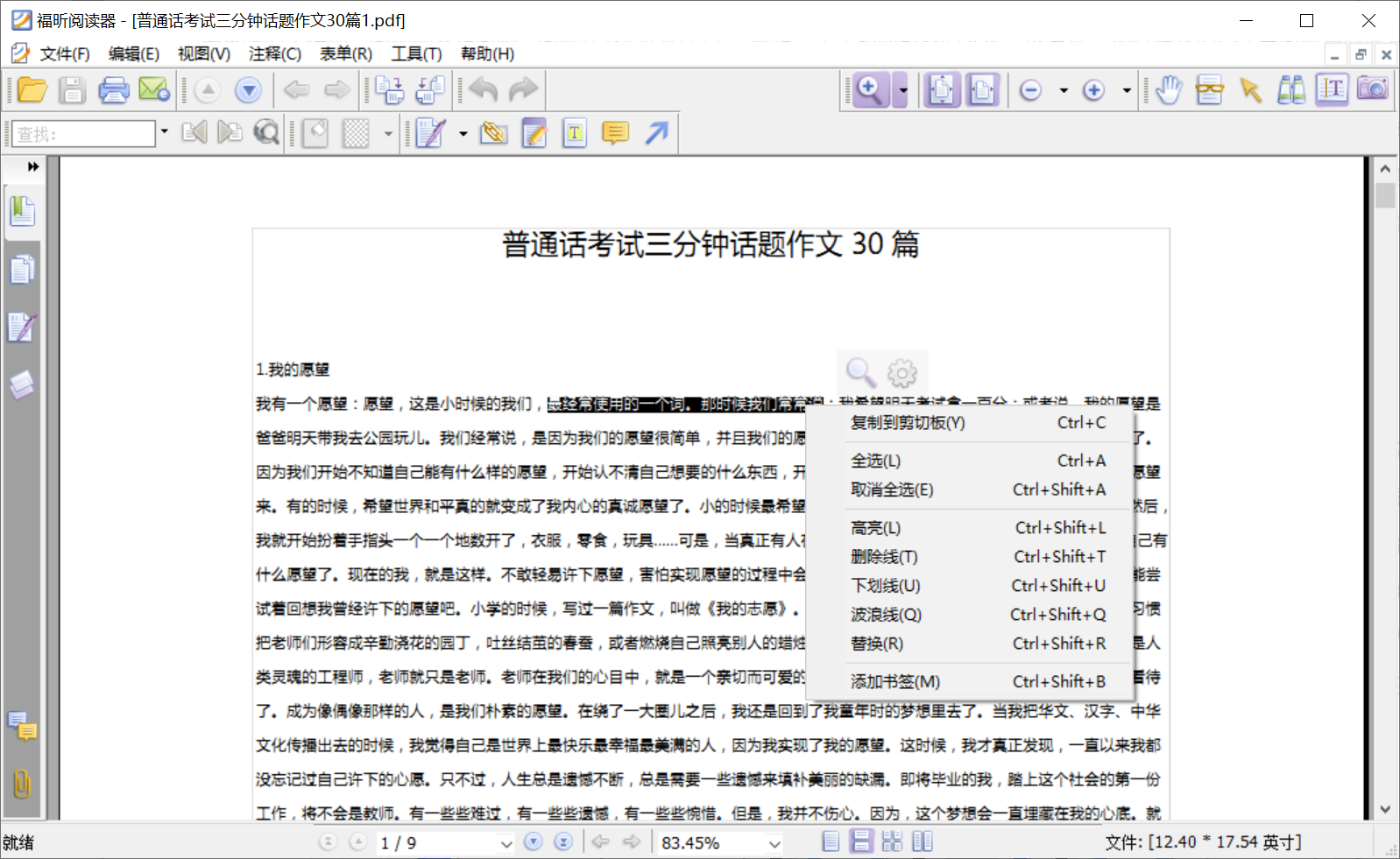Click the glasses reading mode icon

pos(1210,89)
